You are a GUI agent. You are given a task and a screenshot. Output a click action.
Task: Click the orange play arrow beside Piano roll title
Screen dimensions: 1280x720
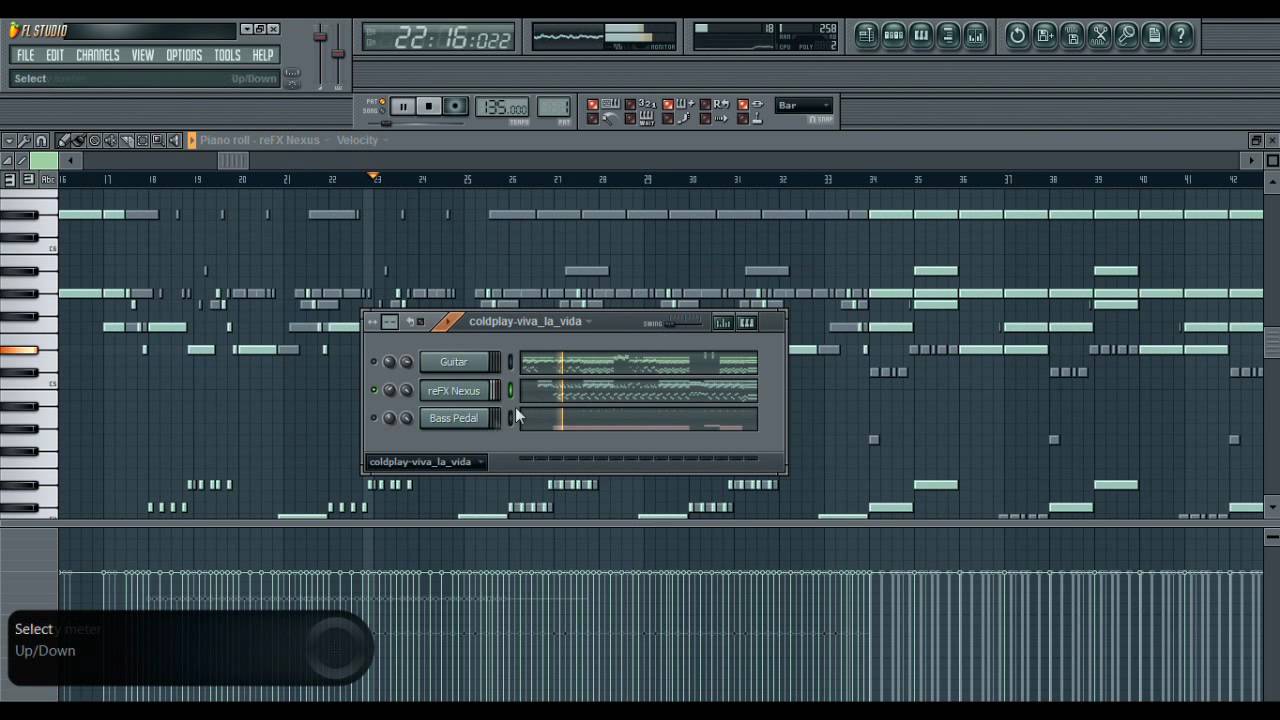192,141
